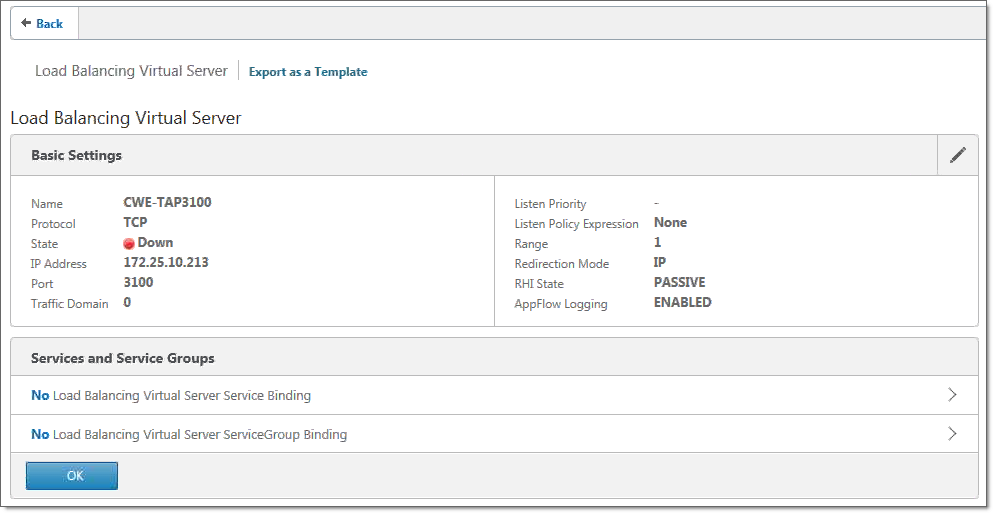Image resolution: width=993 pixels, height=513 pixels.
Task: Open No Load Balancing Virtual Server ServiceGroup Binding
Action: pos(189,434)
